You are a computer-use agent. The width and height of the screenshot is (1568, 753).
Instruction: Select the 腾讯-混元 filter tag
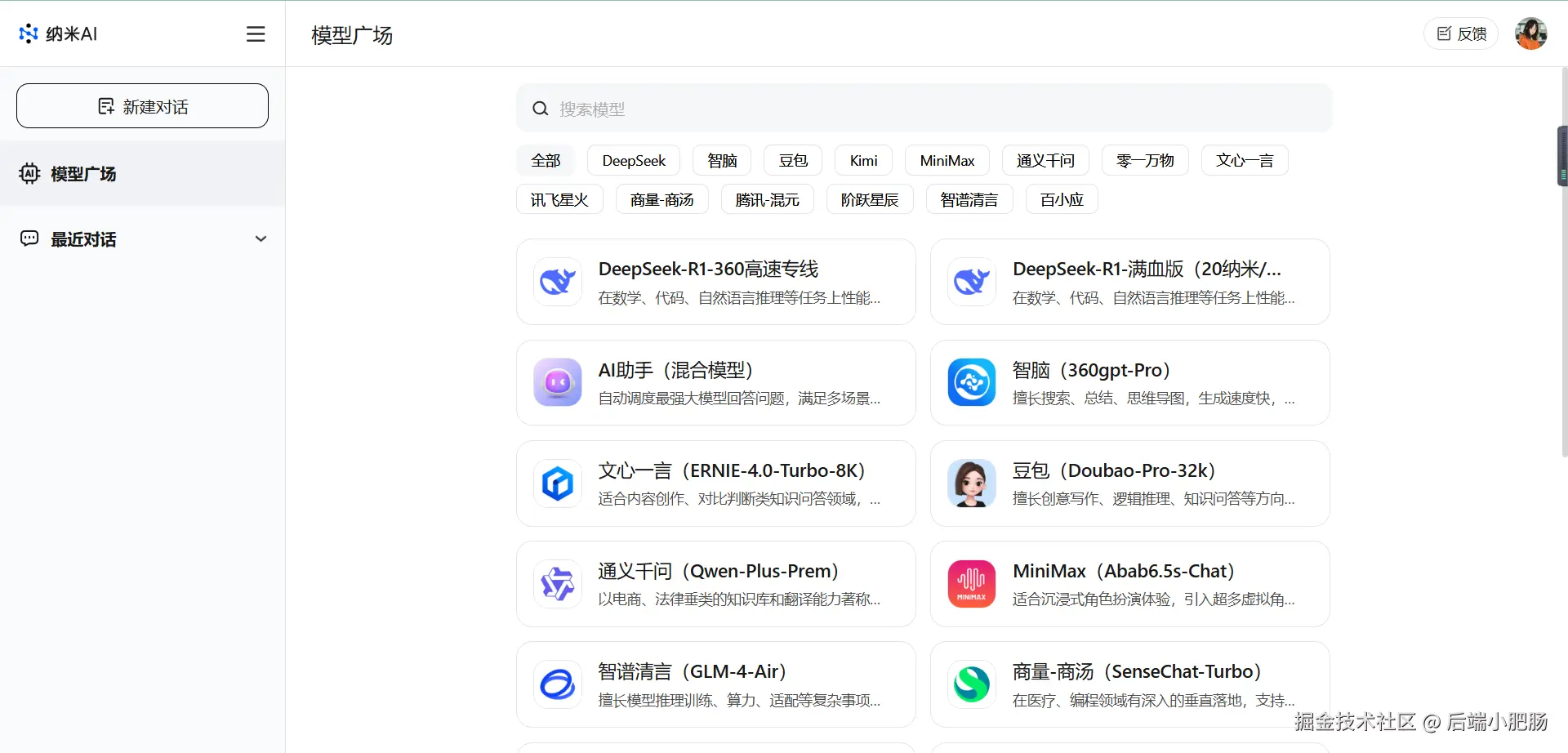768,199
